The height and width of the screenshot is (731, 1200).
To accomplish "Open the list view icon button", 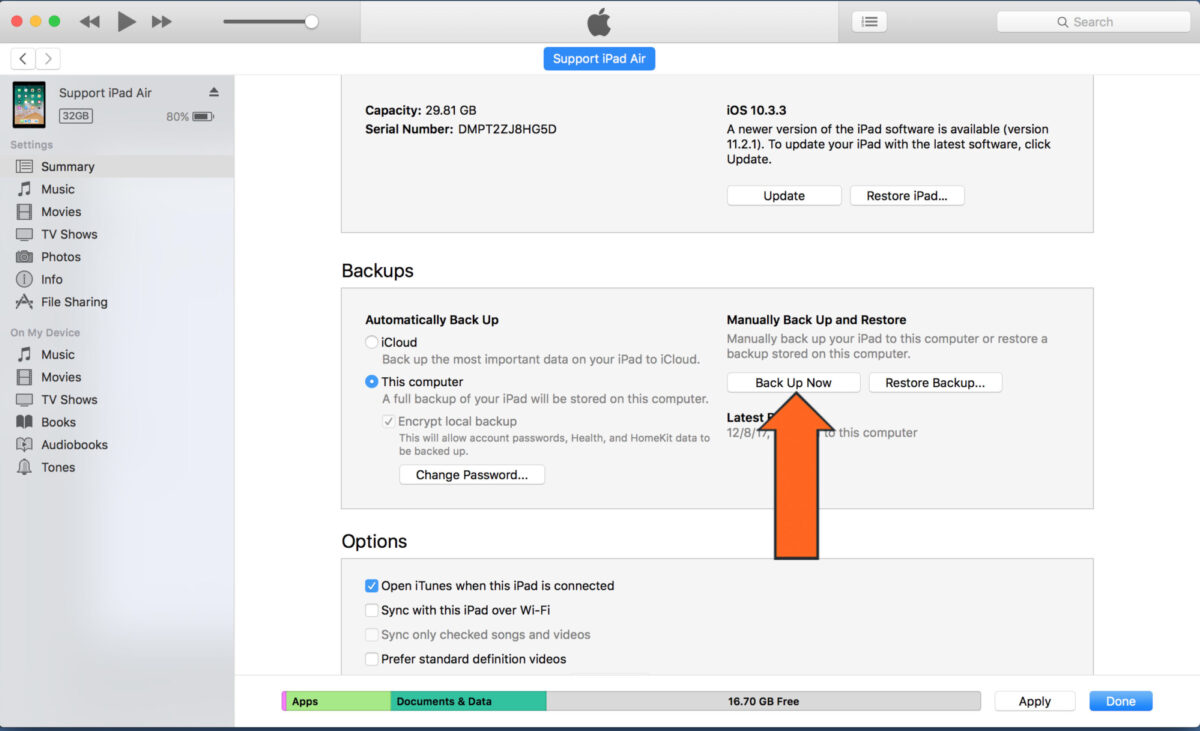I will point(870,21).
